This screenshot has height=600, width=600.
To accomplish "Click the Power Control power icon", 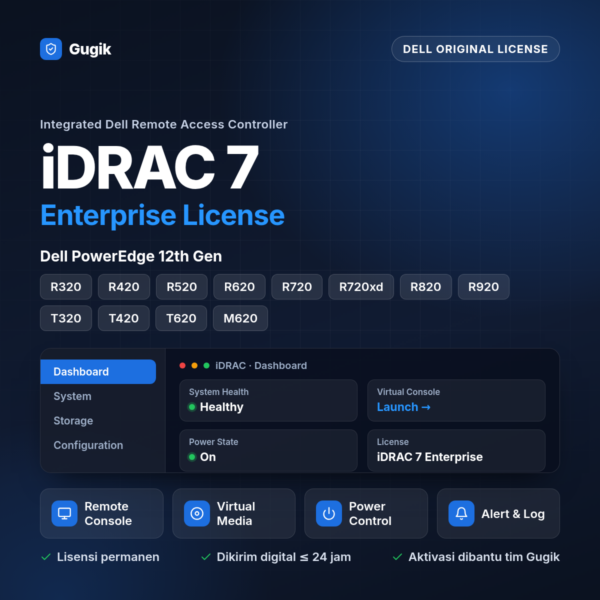I will [329, 514].
